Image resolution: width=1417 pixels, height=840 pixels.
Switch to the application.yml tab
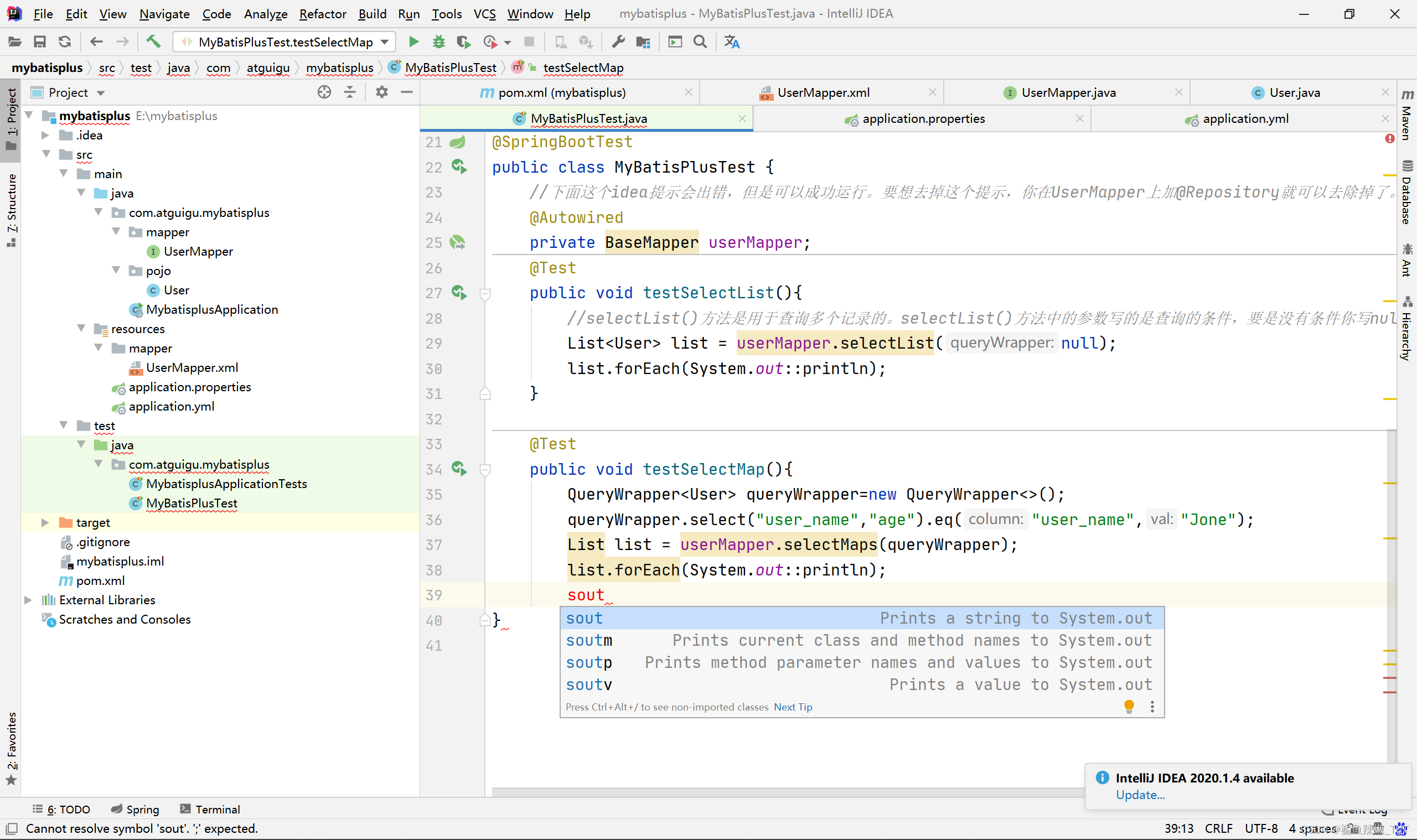coord(1243,119)
